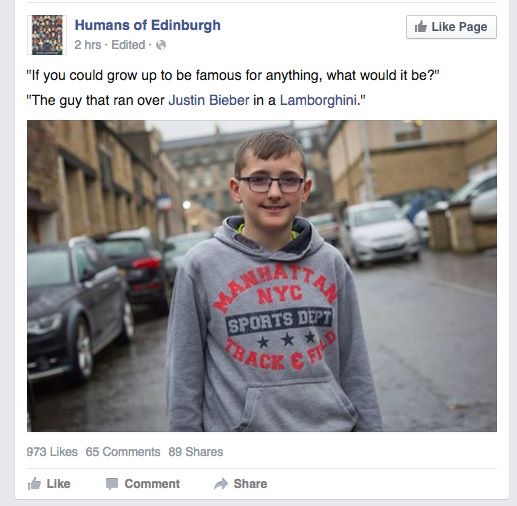Open the boy's street photo in the post
Viewport: 517px width, 506px height.
pos(262,276)
